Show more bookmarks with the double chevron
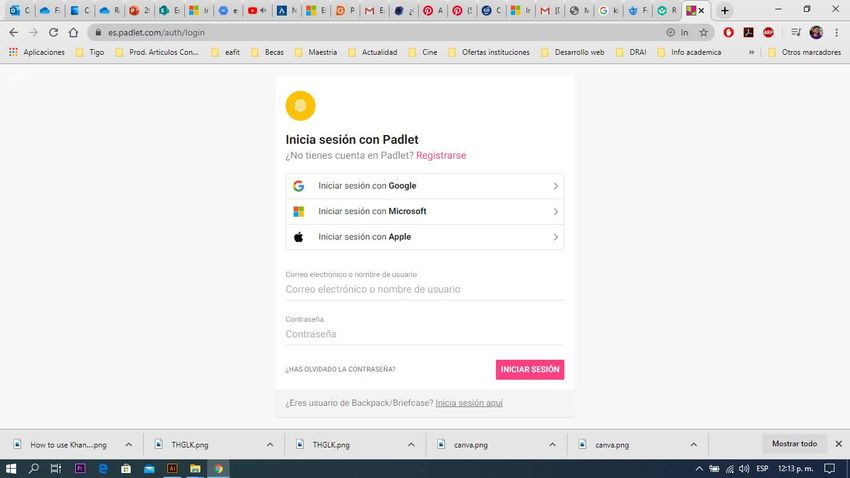The width and height of the screenshot is (850, 478). [x=751, y=52]
